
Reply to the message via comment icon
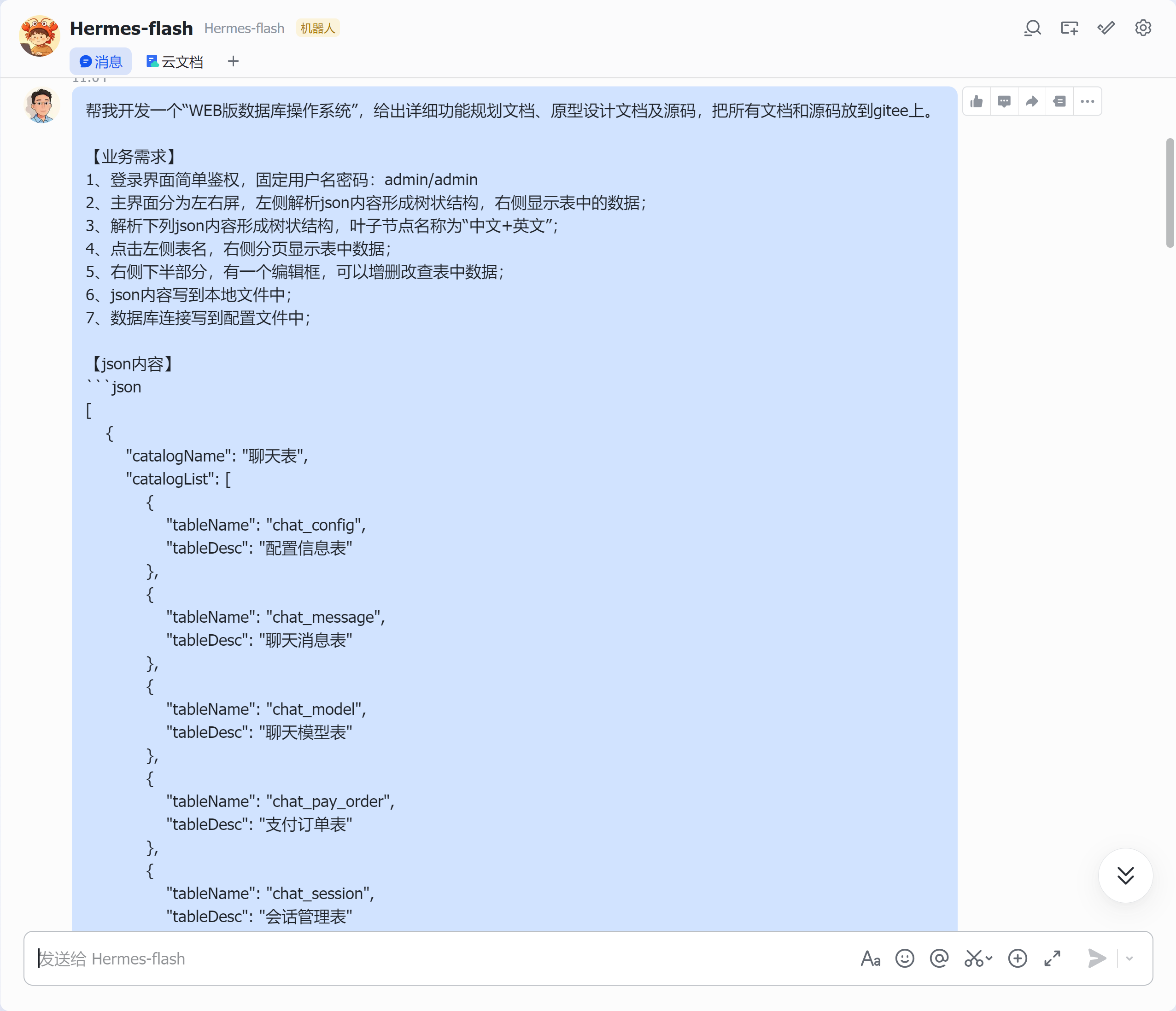[1004, 102]
